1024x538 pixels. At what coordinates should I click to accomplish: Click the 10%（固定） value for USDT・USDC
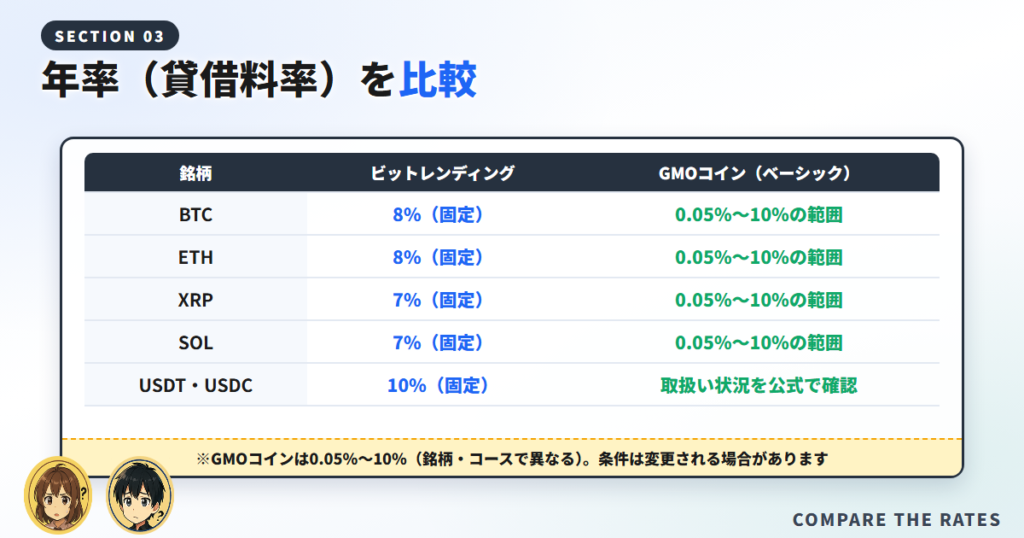point(438,385)
